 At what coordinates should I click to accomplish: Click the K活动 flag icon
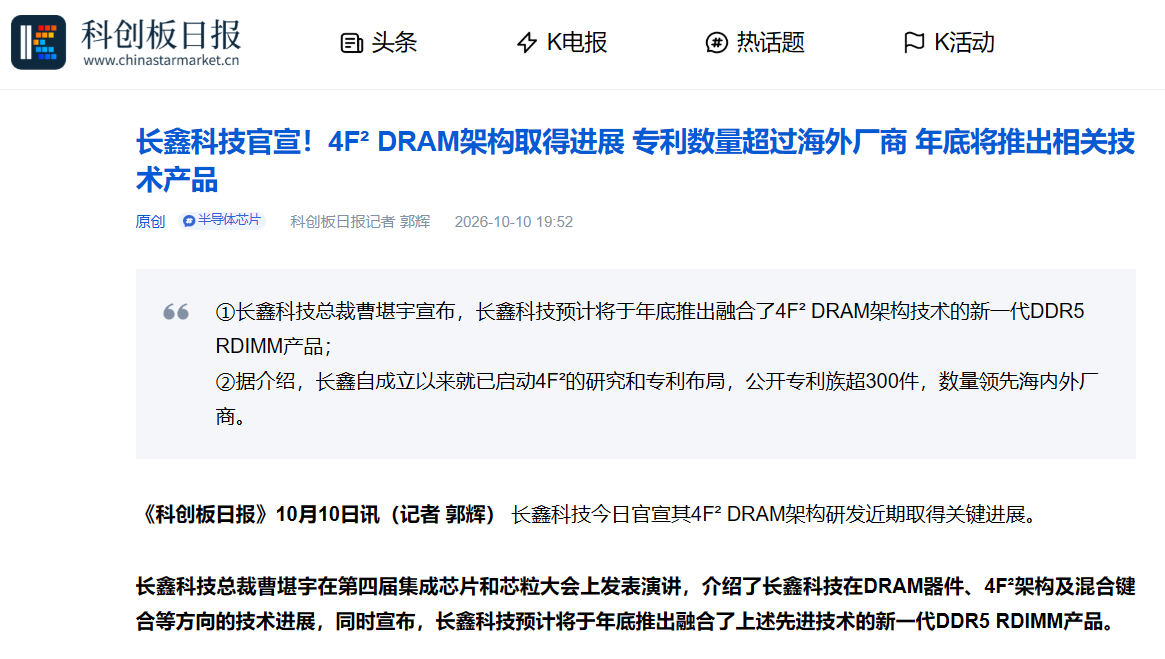(914, 43)
